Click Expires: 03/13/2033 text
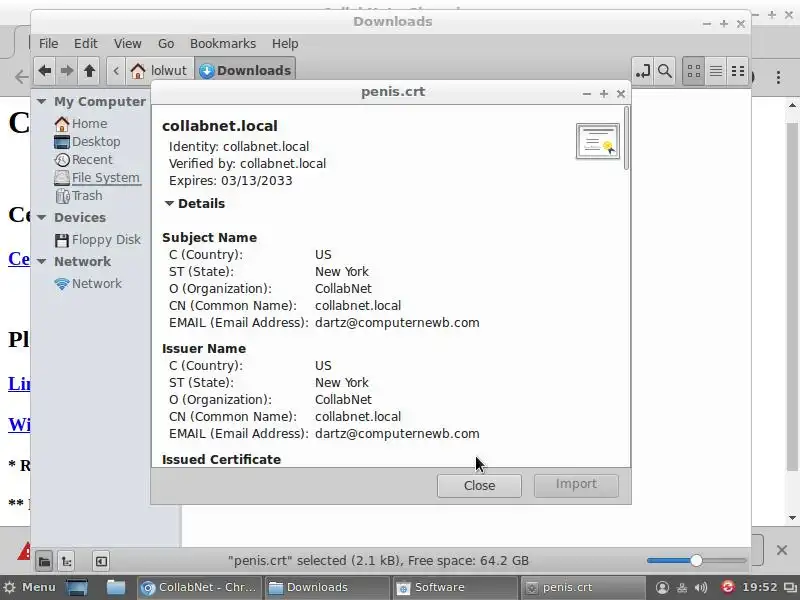Screen dimensions: 800x600 click(x=231, y=181)
